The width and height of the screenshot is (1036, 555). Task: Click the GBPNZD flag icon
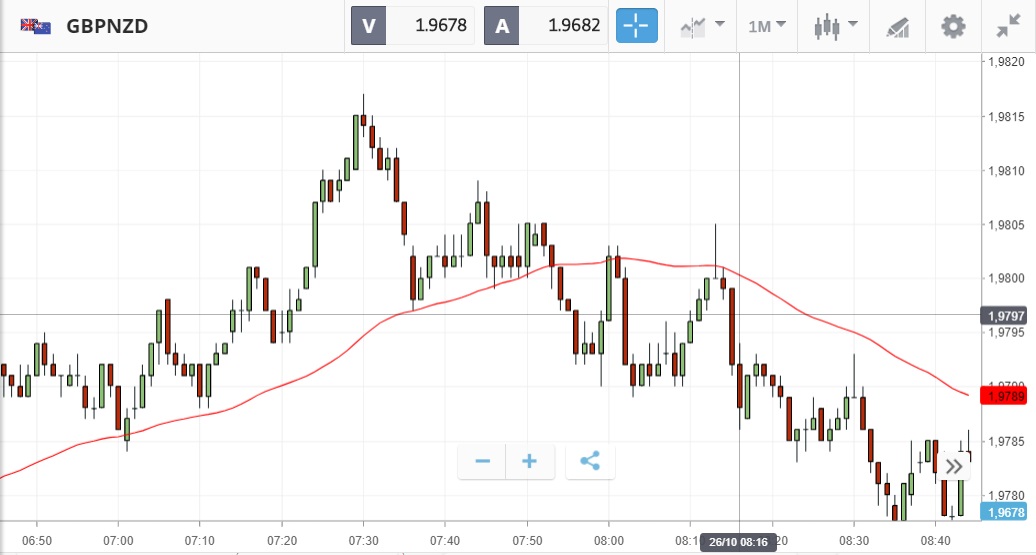point(36,27)
